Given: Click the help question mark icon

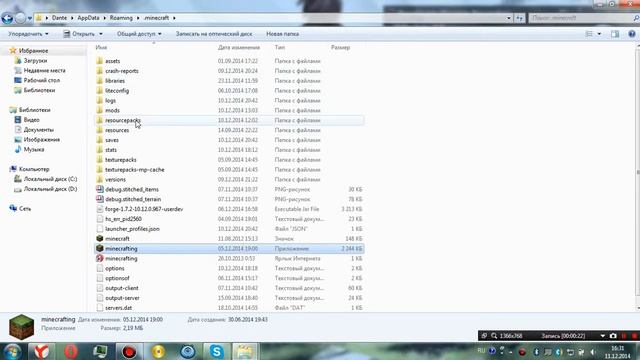Looking at the screenshot, I should click(x=632, y=34).
